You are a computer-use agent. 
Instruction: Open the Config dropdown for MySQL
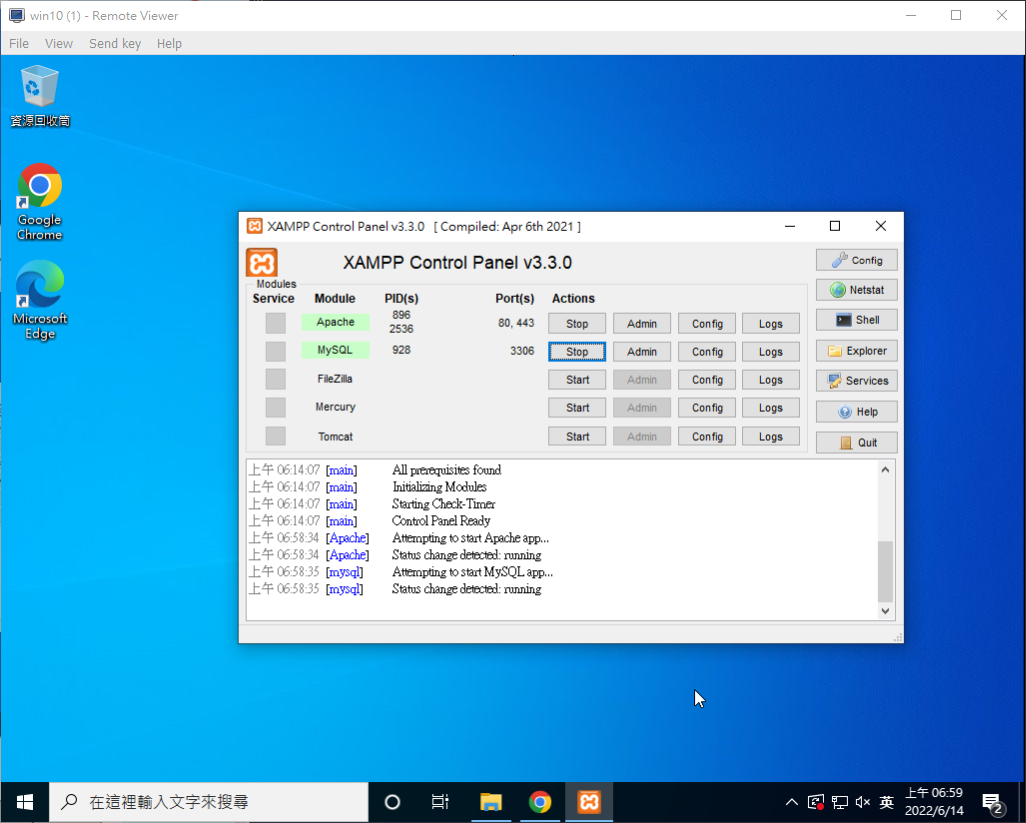(x=707, y=352)
